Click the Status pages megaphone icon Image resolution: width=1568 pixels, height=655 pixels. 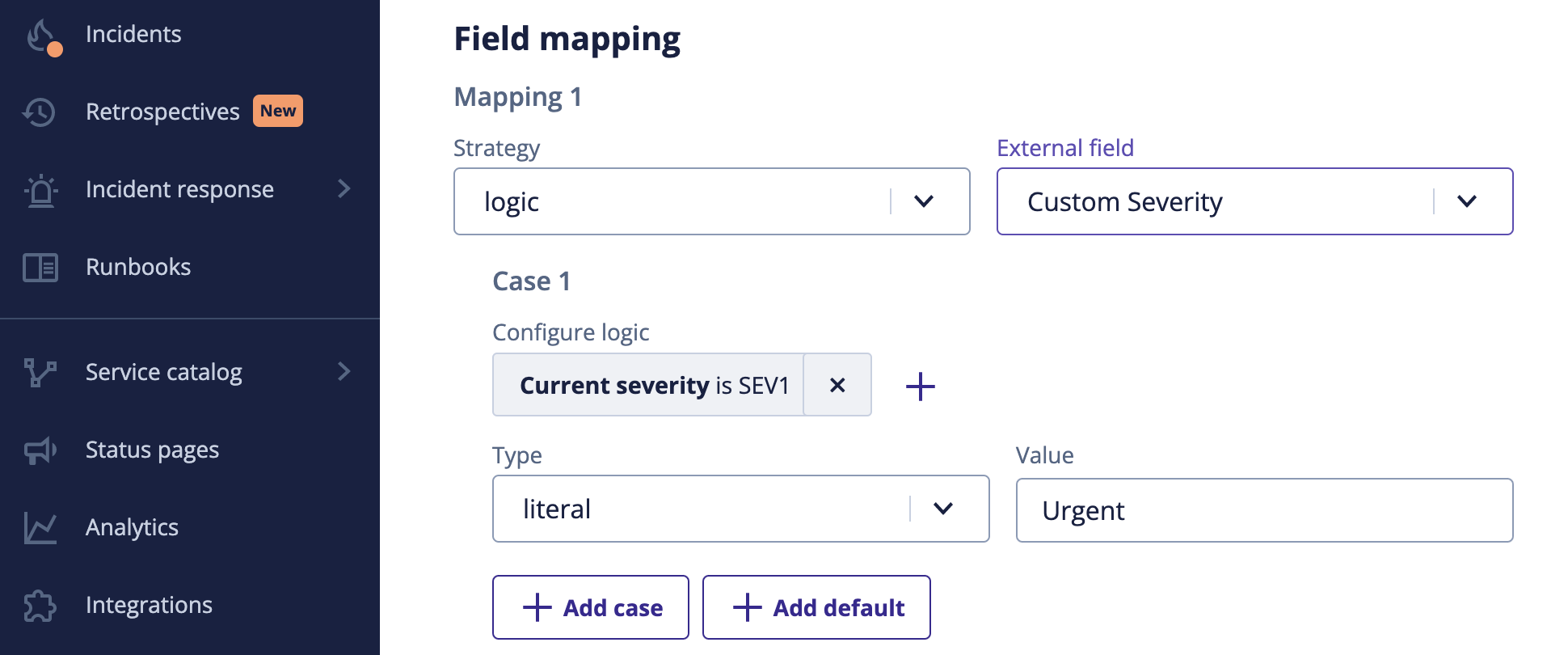pyautogui.click(x=40, y=450)
